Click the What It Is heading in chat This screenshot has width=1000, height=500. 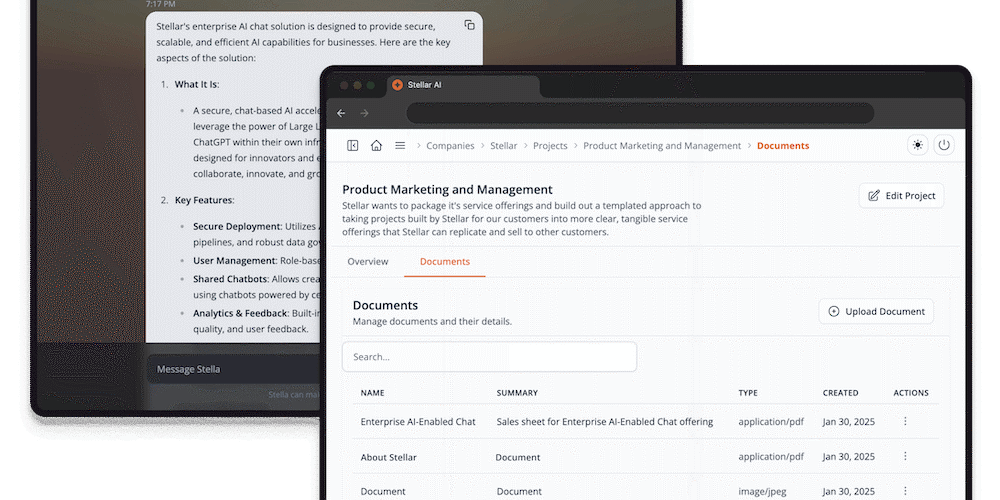point(196,84)
